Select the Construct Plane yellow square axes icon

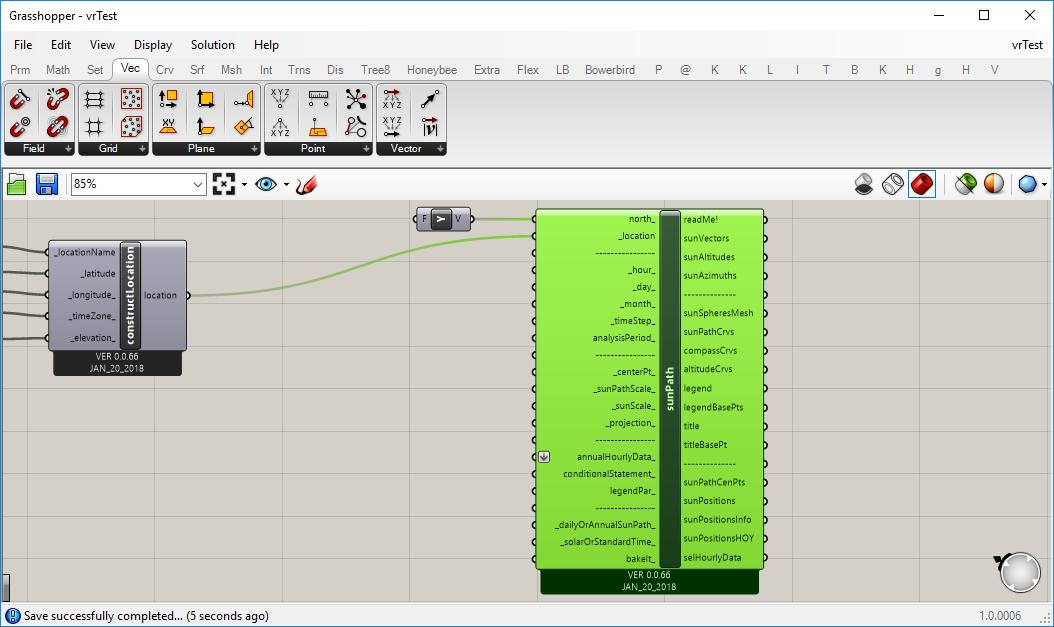tap(205, 99)
